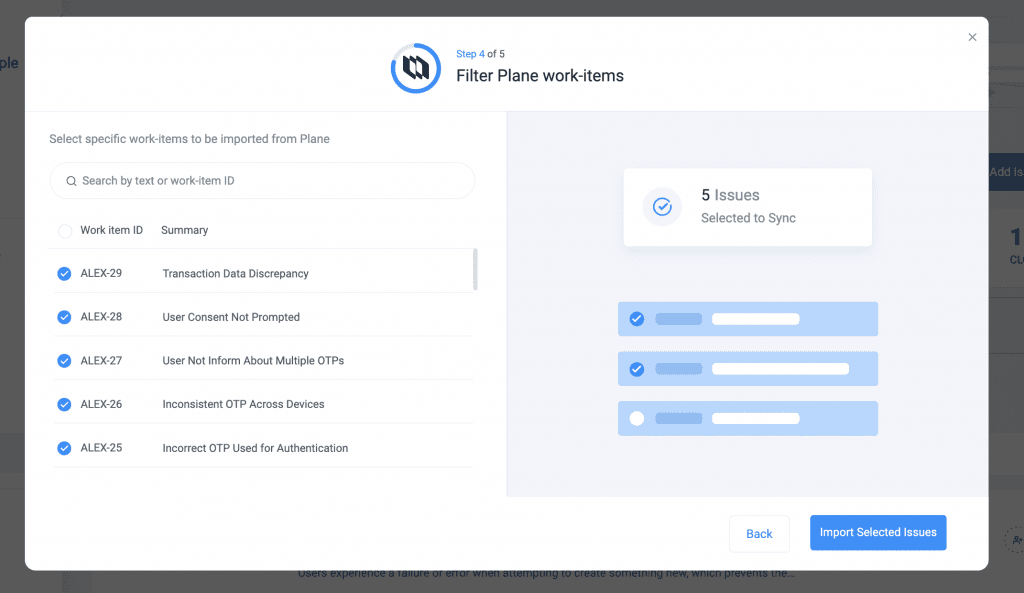Click 'Inconsistent OTP Across Devices' summary
The width and height of the screenshot is (1024, 593).
click(x=244, y=404)
